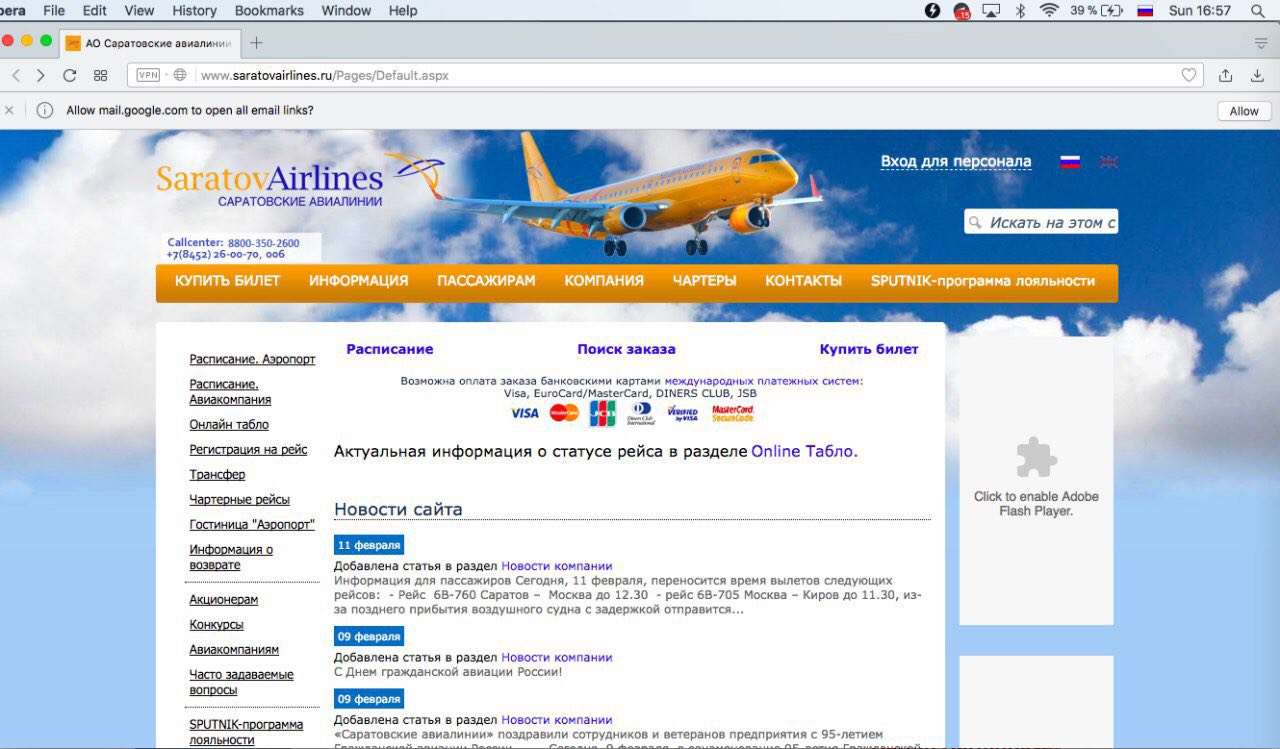
Task: Open the Расписание heading link
Action: pyautogui.click(x=390, y=349)
